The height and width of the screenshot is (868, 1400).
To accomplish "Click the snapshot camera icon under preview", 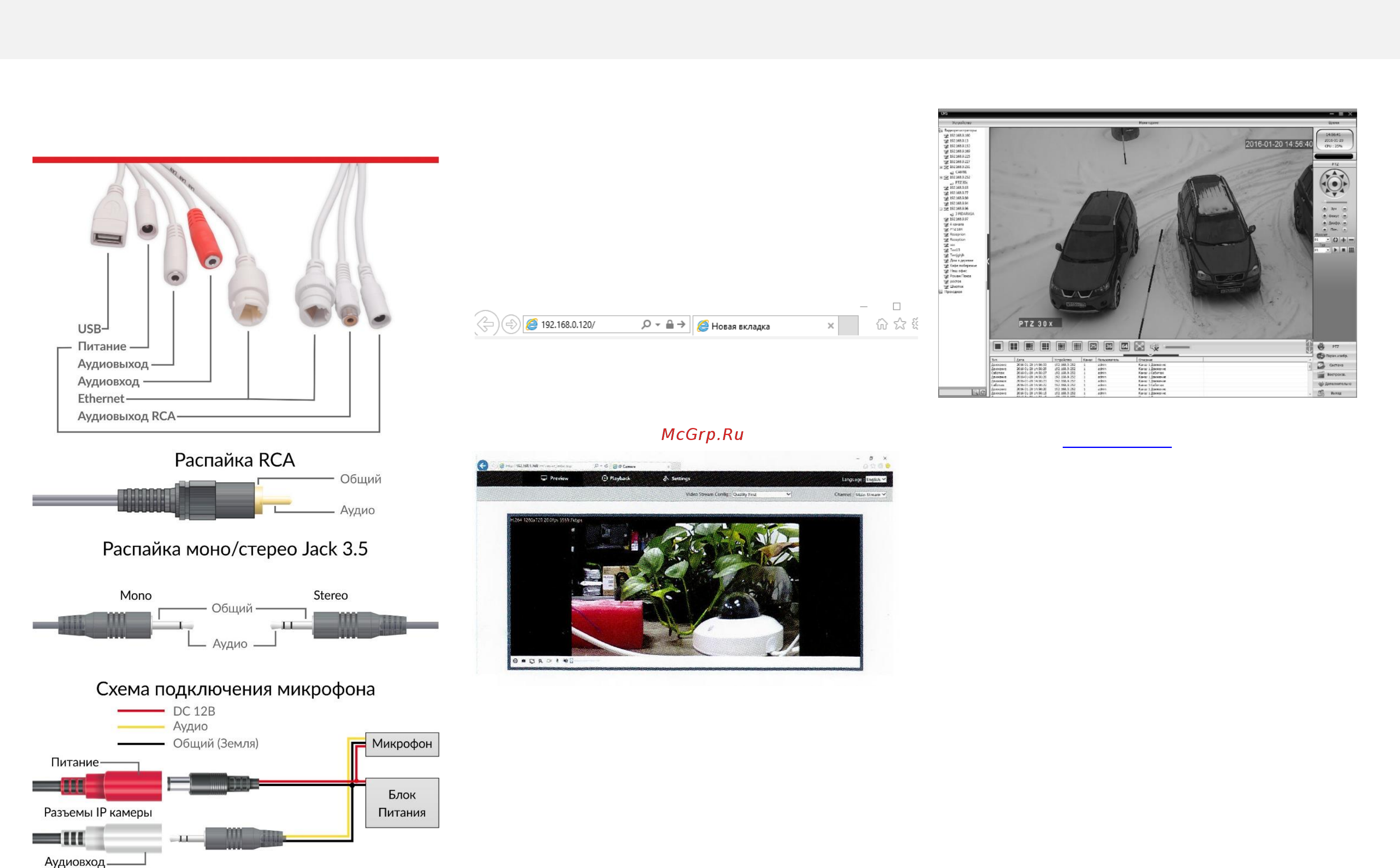I will click(524, 661).
